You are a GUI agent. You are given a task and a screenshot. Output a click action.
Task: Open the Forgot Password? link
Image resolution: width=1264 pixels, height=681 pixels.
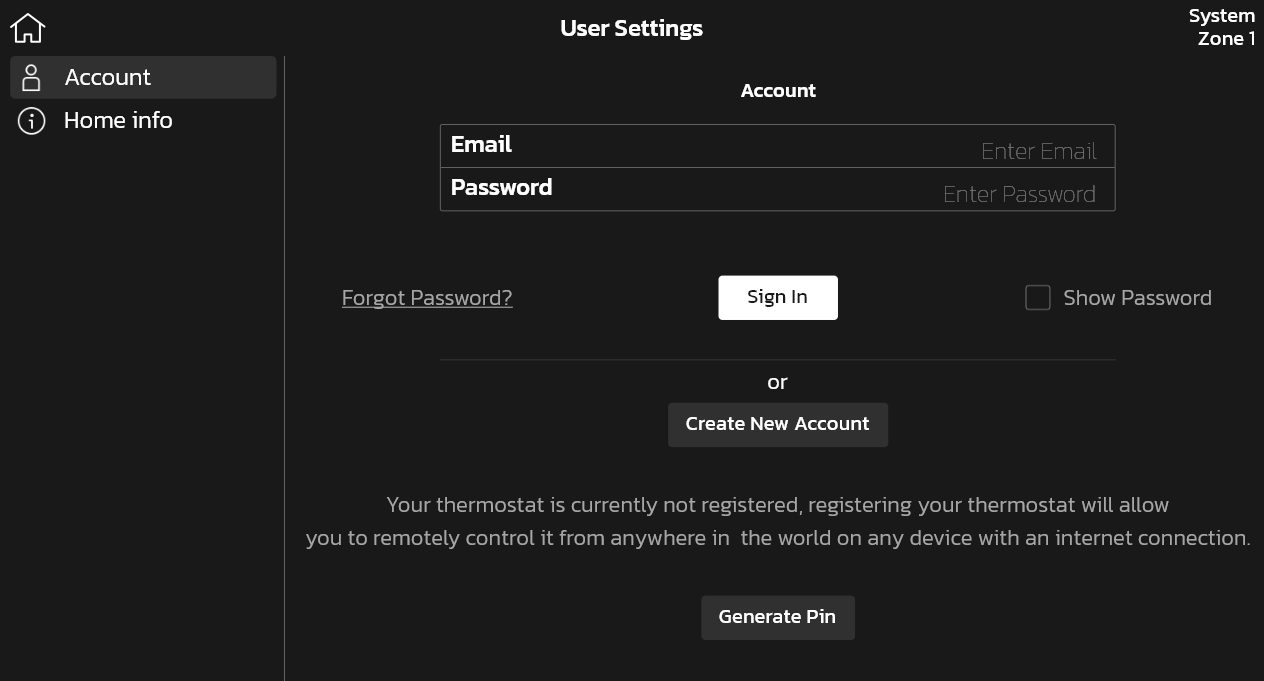[427, 298]
